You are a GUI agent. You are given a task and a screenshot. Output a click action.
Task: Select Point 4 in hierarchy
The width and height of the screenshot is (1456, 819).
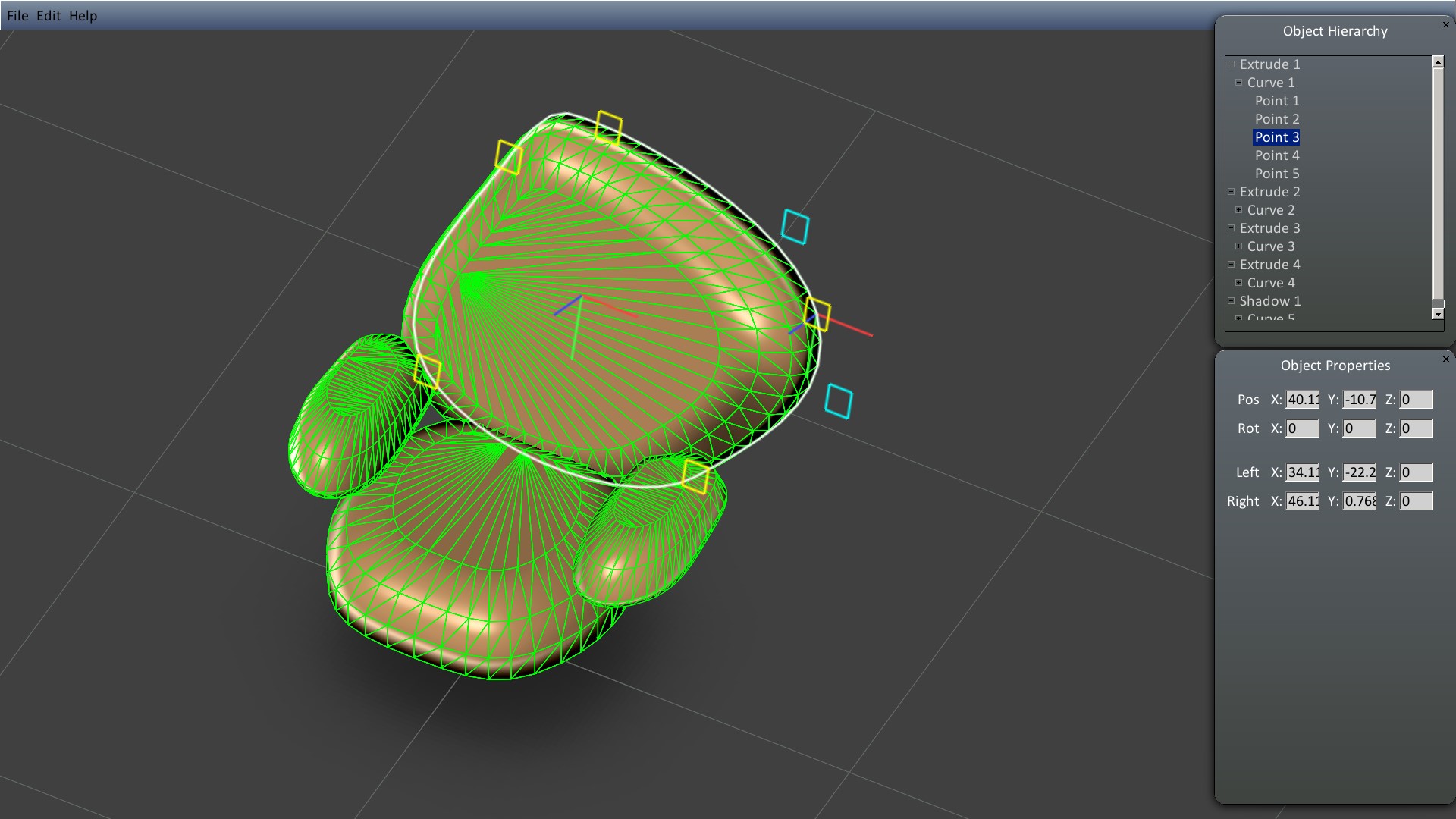click(x=1276, y=155)
